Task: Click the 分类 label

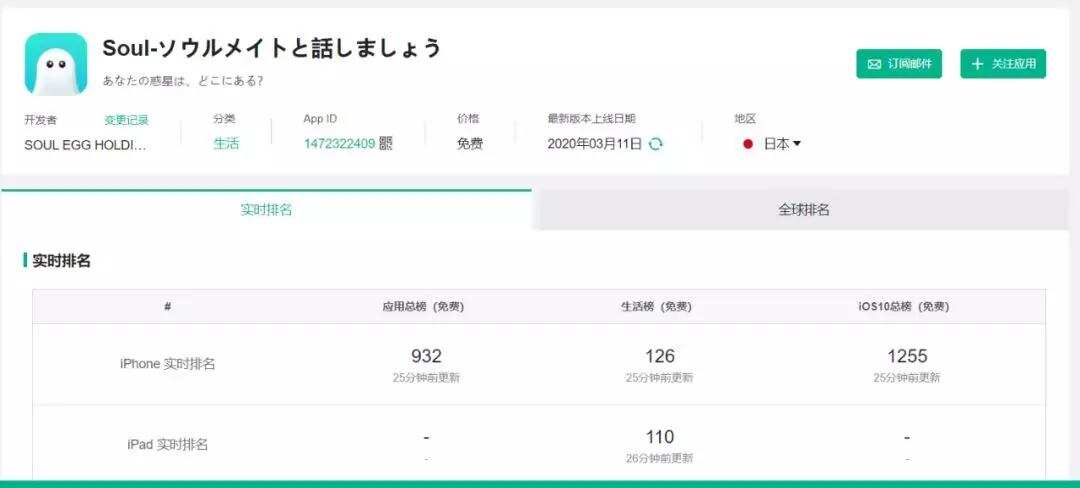Action: click(224, 118)
